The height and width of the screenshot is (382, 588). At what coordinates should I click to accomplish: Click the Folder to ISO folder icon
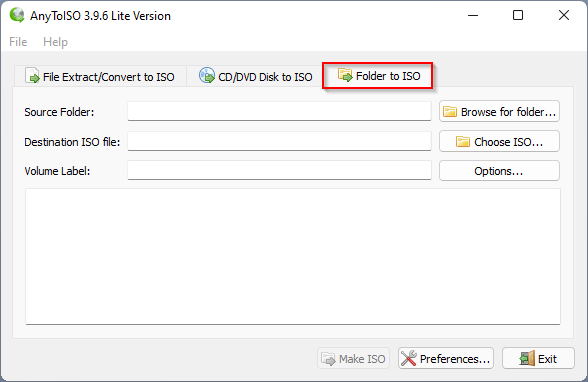(x=345, y=75)
